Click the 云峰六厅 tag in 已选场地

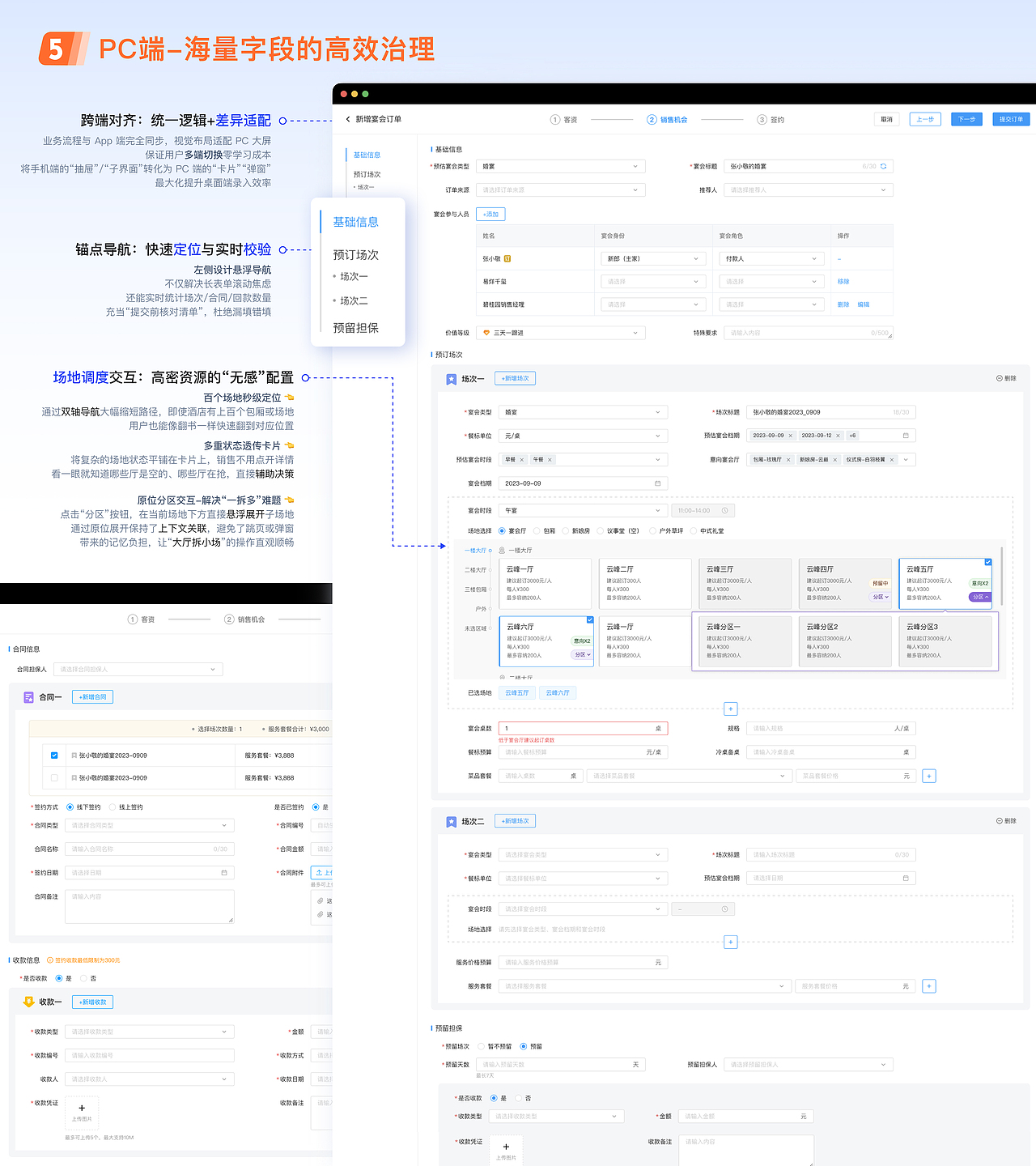(x=558, y=693)
